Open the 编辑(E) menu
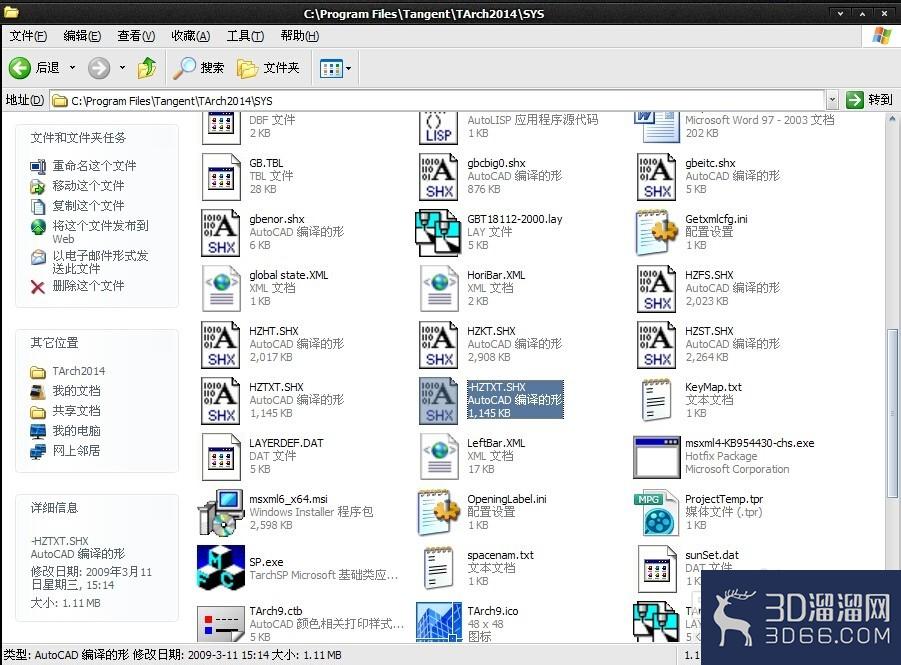This screenshot has height=665, width=901. pyautogui.click(x=82, y=36)
